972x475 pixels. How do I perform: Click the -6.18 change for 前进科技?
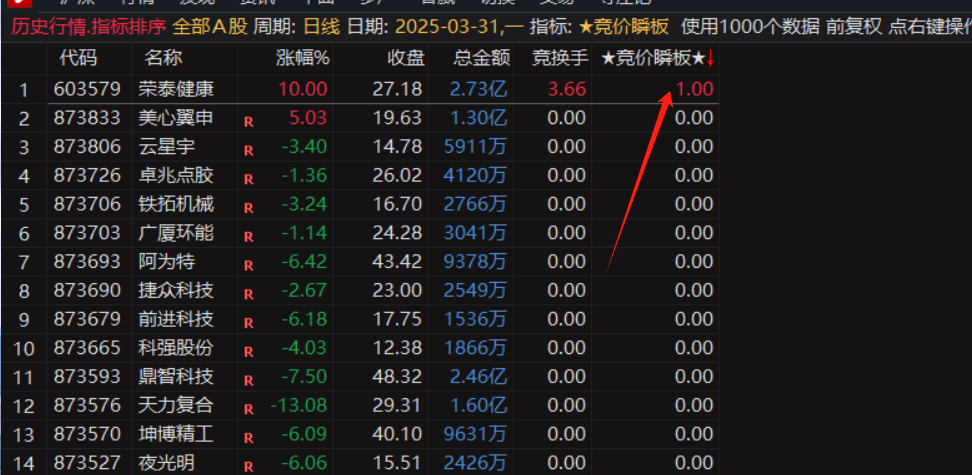pyautogui.click(x=304, y=319)
